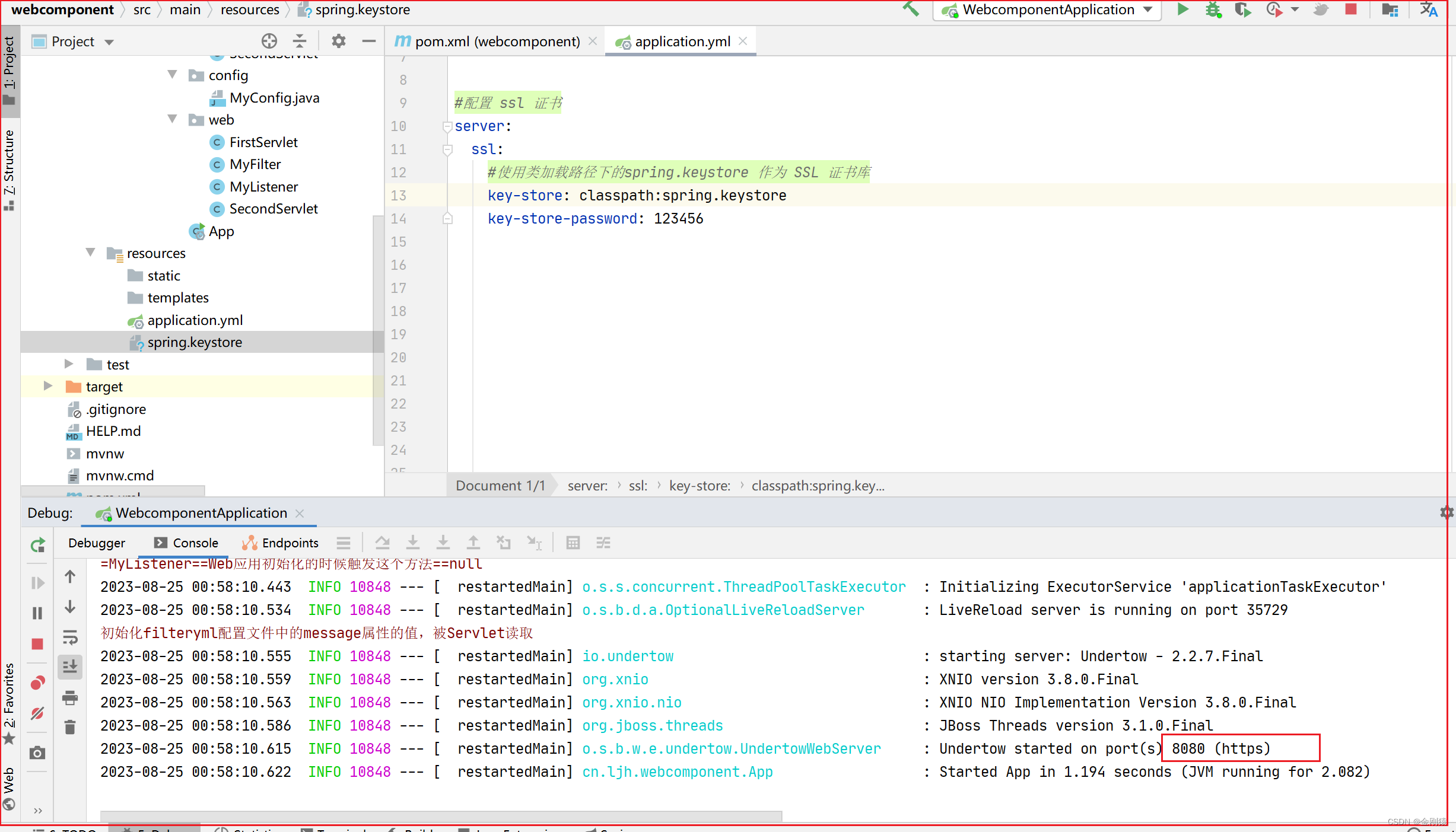Click the Print console output icon
1456x832 pixels.
(x=70, y=697)
